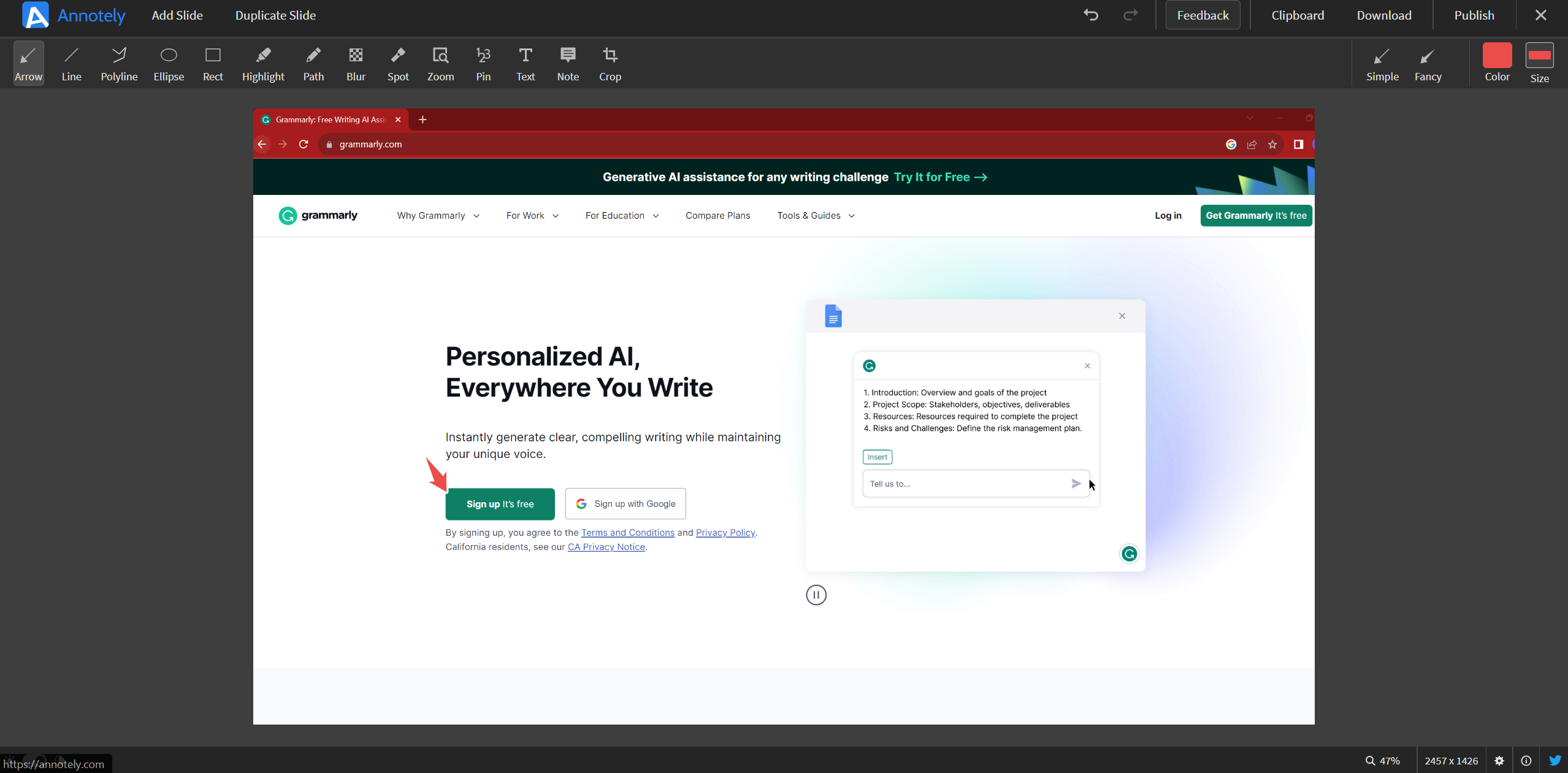Redo the annotation

(x=1130, y=15)
